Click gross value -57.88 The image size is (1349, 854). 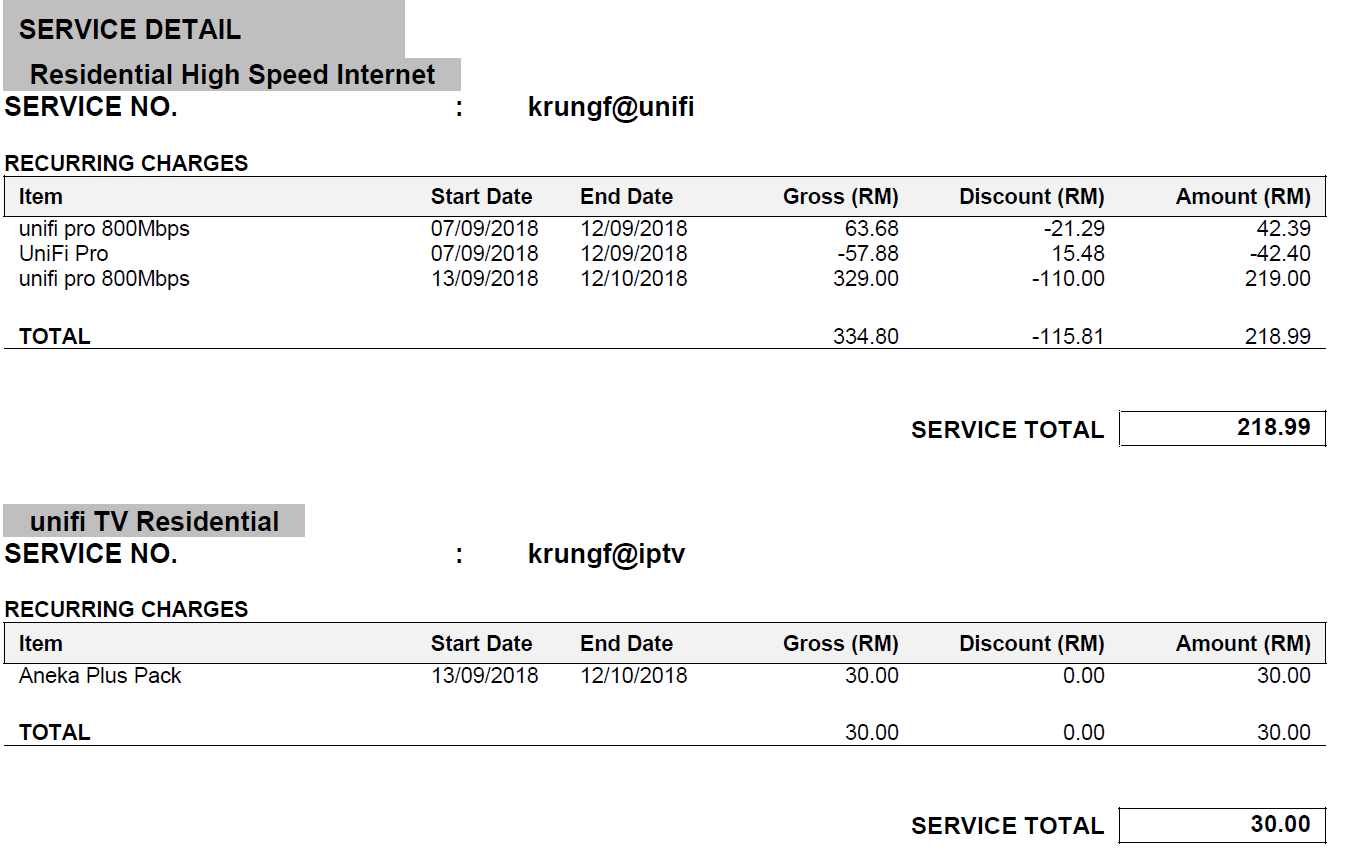click(868, 254)
